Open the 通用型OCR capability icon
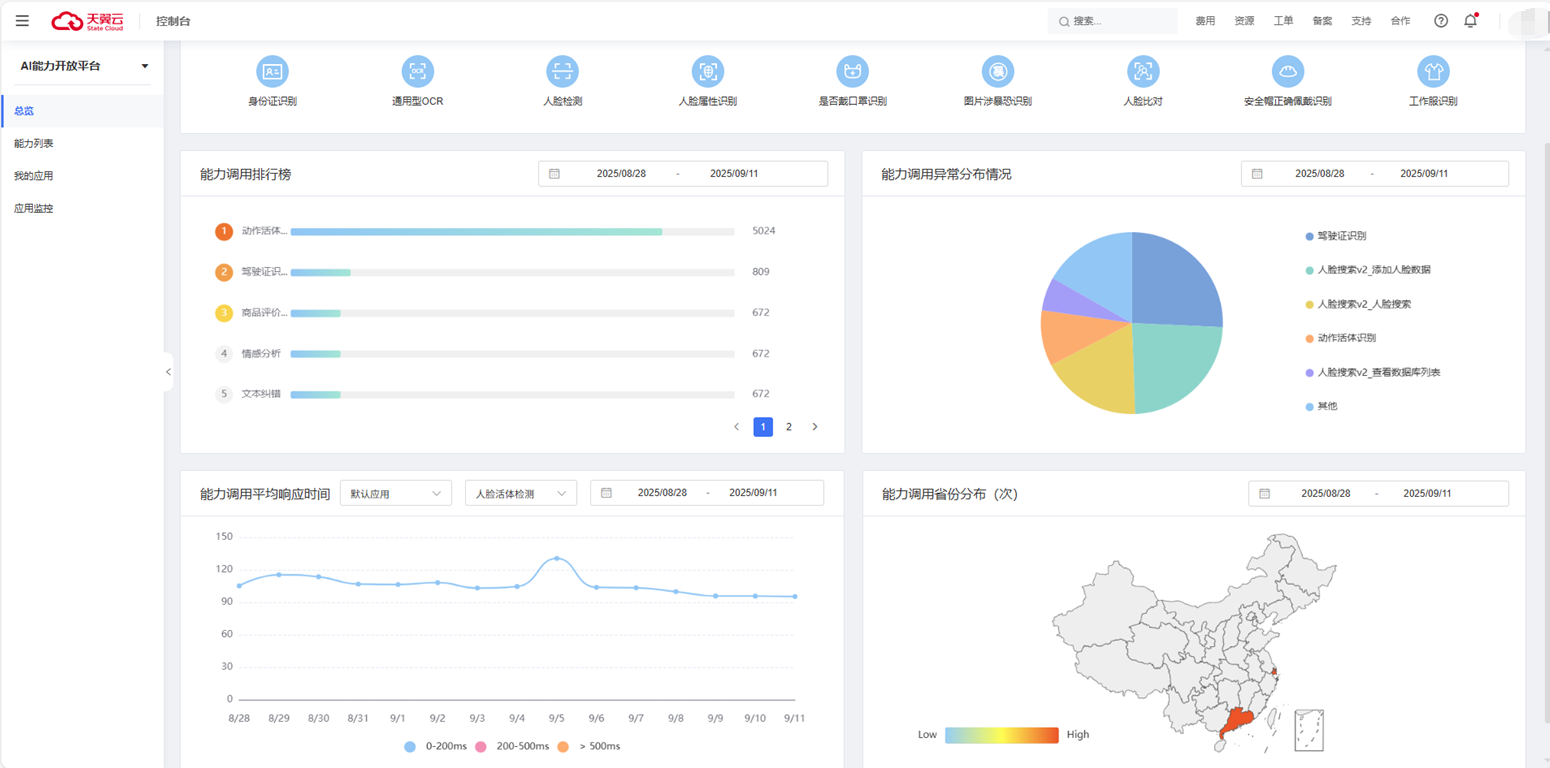 pos(418,71)
